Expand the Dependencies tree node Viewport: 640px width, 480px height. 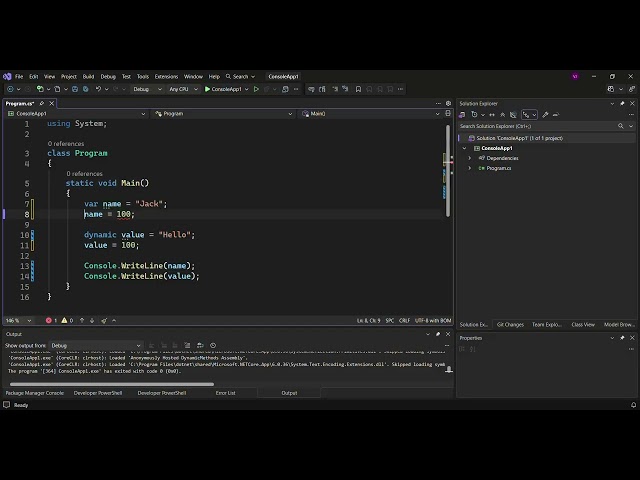pos(469,158)
